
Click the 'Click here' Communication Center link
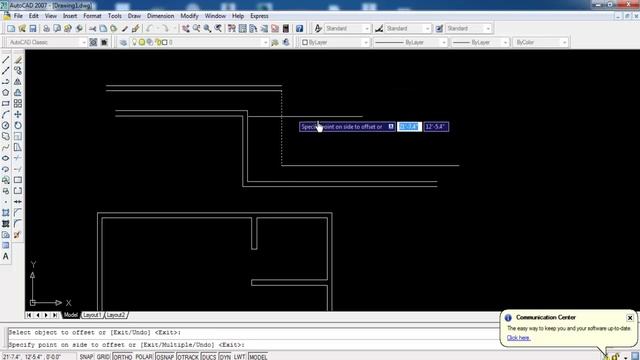518,338
